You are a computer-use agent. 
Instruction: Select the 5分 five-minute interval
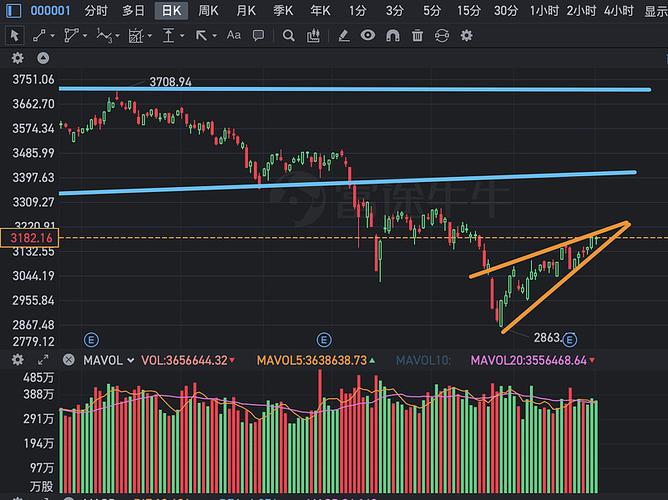tap(432, 11)
